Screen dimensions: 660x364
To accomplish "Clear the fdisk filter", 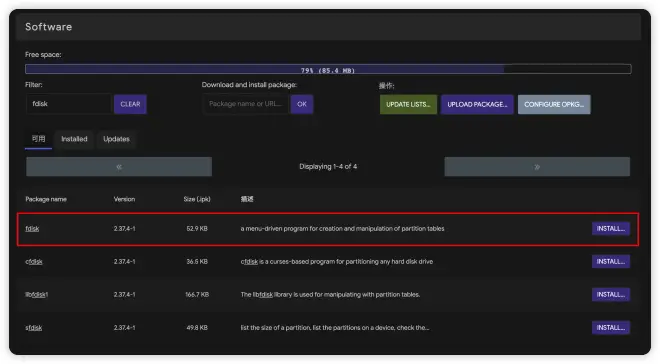I will point(130,104).
